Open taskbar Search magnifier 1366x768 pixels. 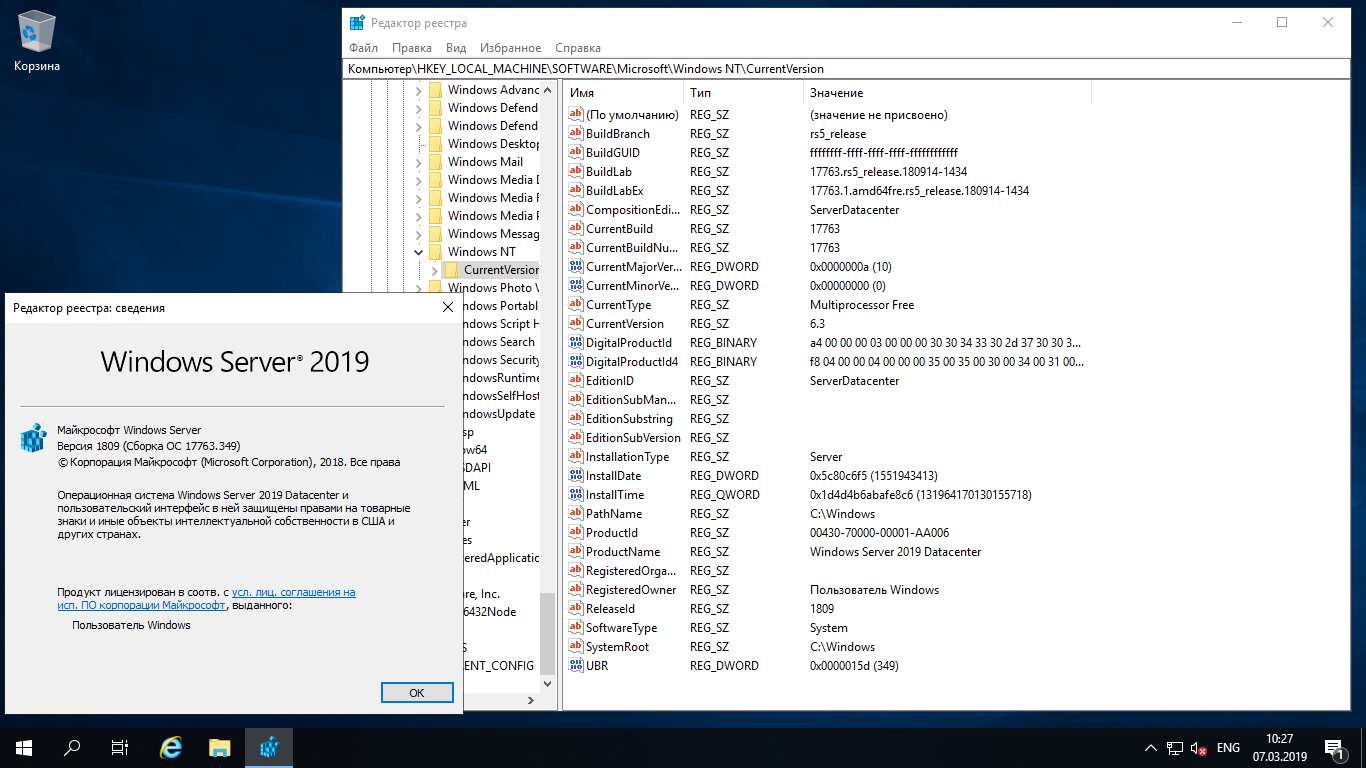point(72,748)
